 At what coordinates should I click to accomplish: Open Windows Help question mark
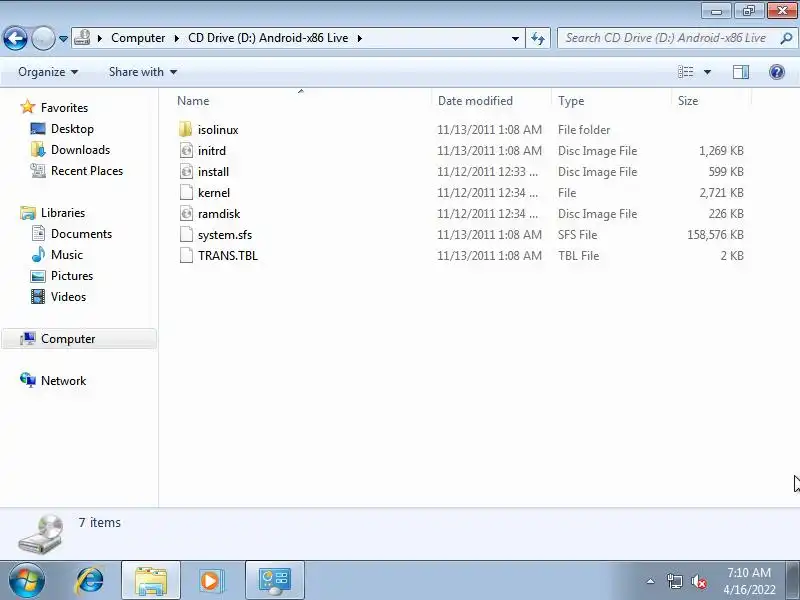pos(777,72)
